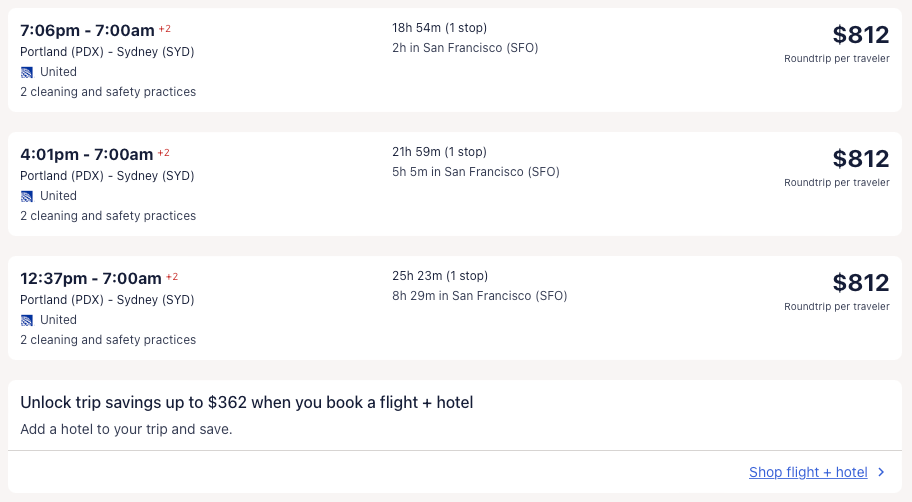Screen dimensions: 912x502
Task: Click United logo on 4:01pm flight
Action: click(x=27, y=196)
